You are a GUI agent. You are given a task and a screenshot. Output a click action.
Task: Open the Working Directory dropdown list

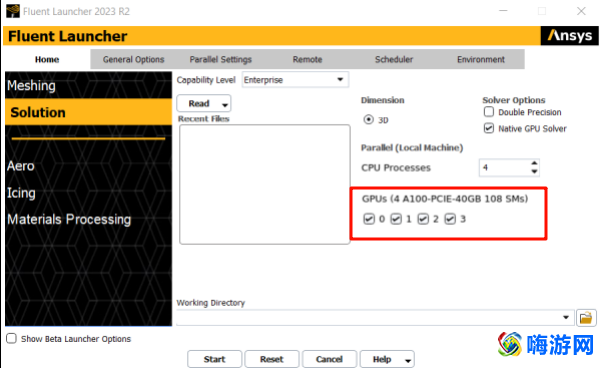(566, 317)
